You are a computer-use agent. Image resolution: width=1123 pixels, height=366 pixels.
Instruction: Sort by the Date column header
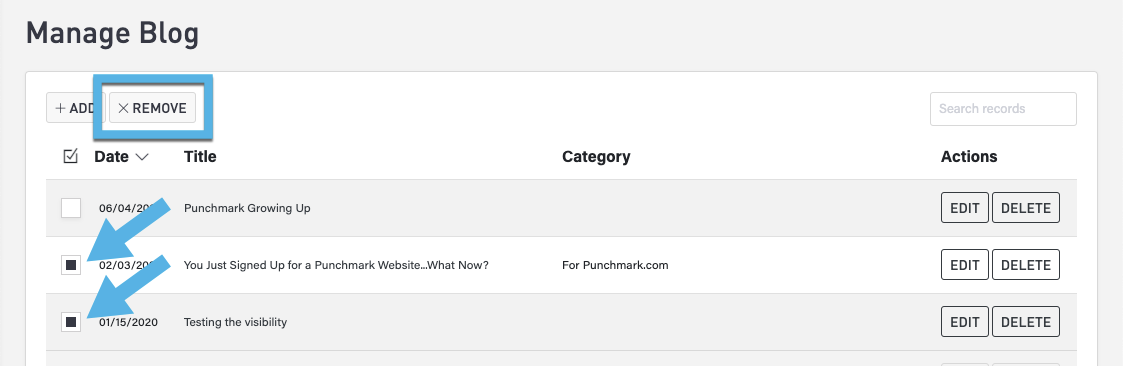(x=111, y=156)
